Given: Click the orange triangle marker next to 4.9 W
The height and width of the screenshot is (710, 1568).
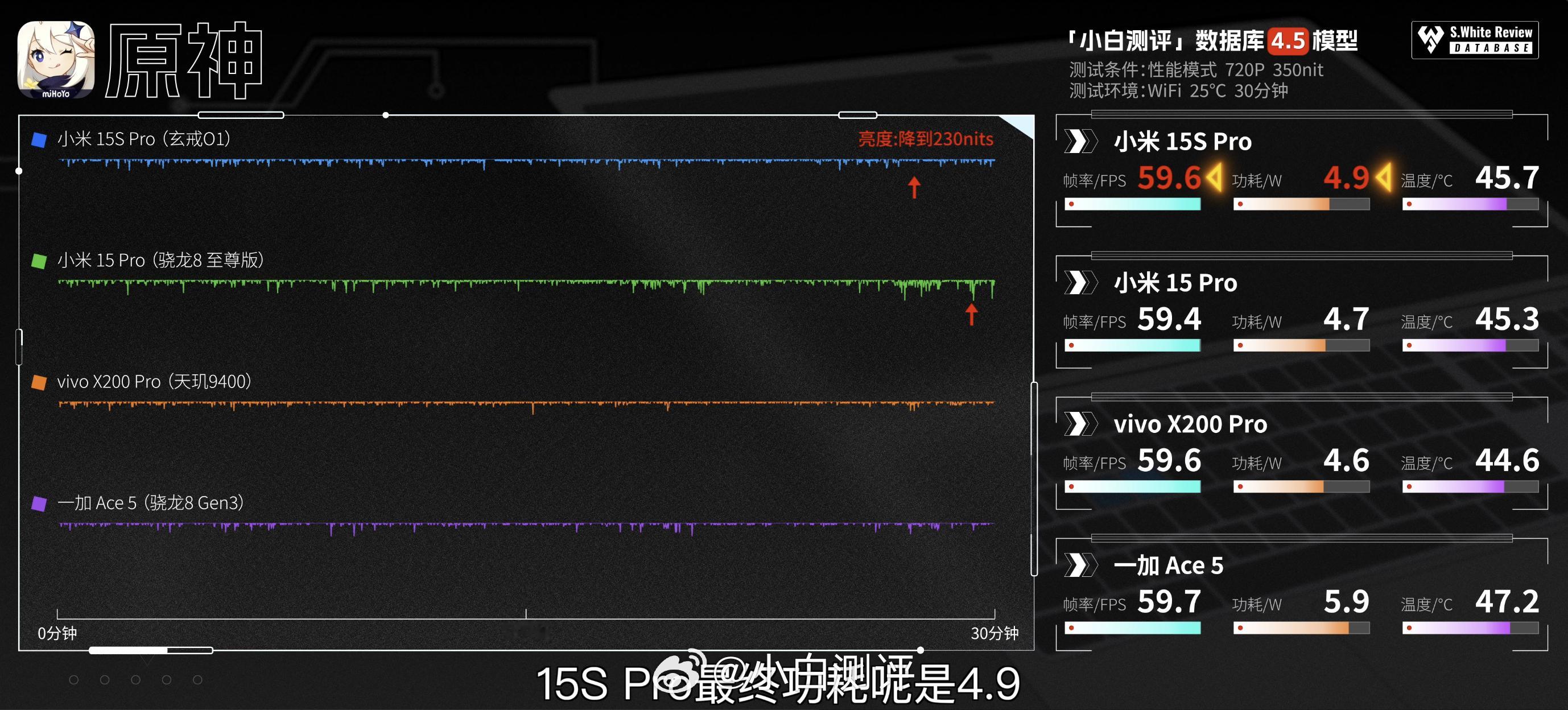Looking at the screenshot, I should click(1384, 177).
